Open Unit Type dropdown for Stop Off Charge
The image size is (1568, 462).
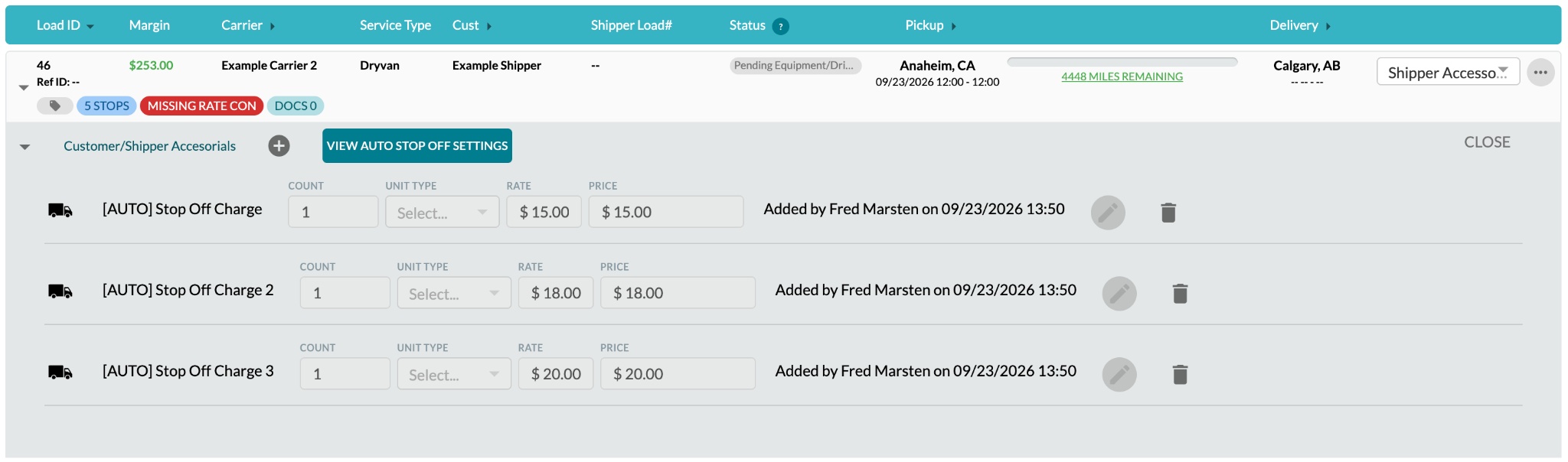442,212
